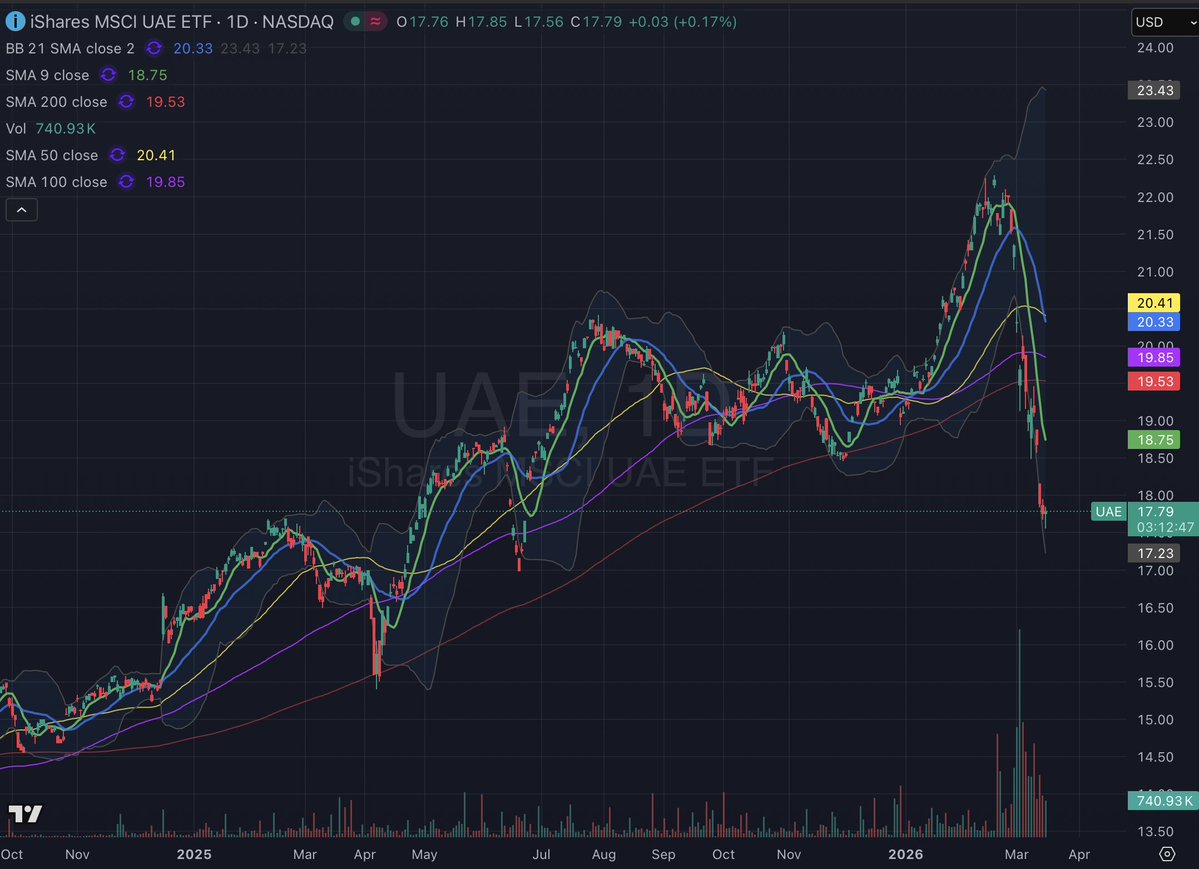Click the green UAE symbol tag on the price line
The image size is (1199, 869).
(1109, 512)
